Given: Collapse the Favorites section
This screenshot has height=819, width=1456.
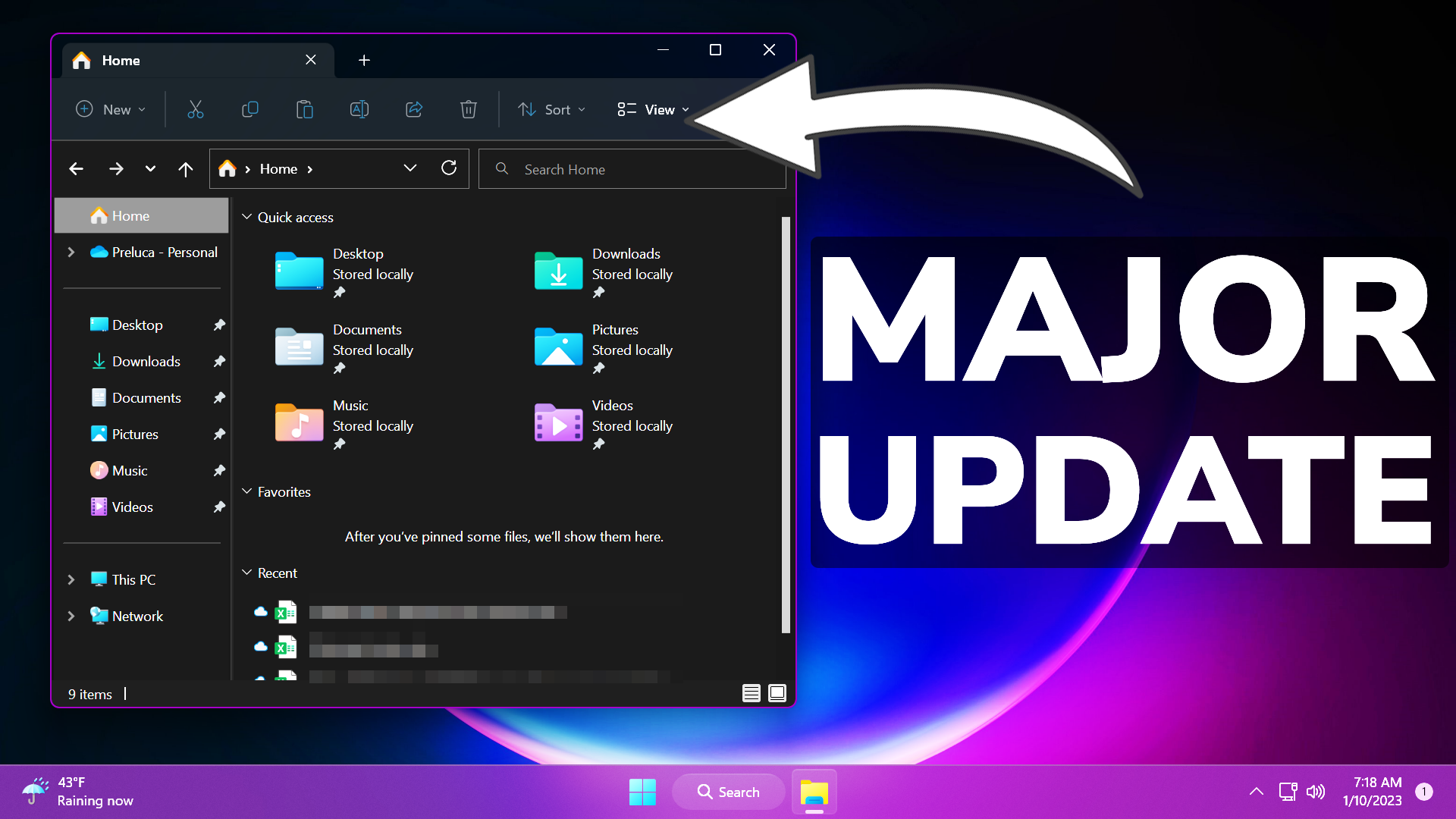Looking at the screenshot, I should [x=247, y=491].
